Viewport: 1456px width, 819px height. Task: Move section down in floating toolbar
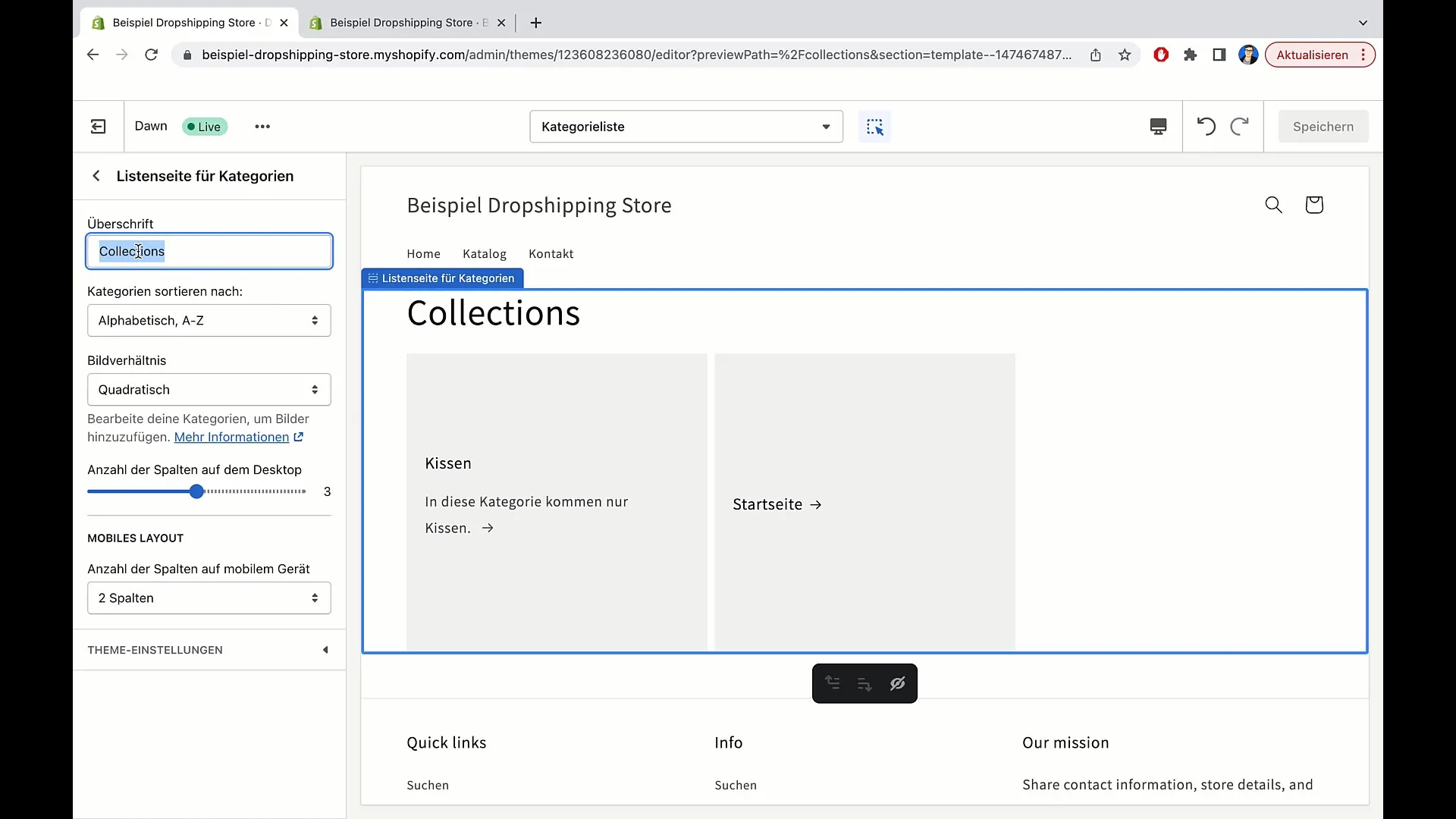click(x=864, y=683)
